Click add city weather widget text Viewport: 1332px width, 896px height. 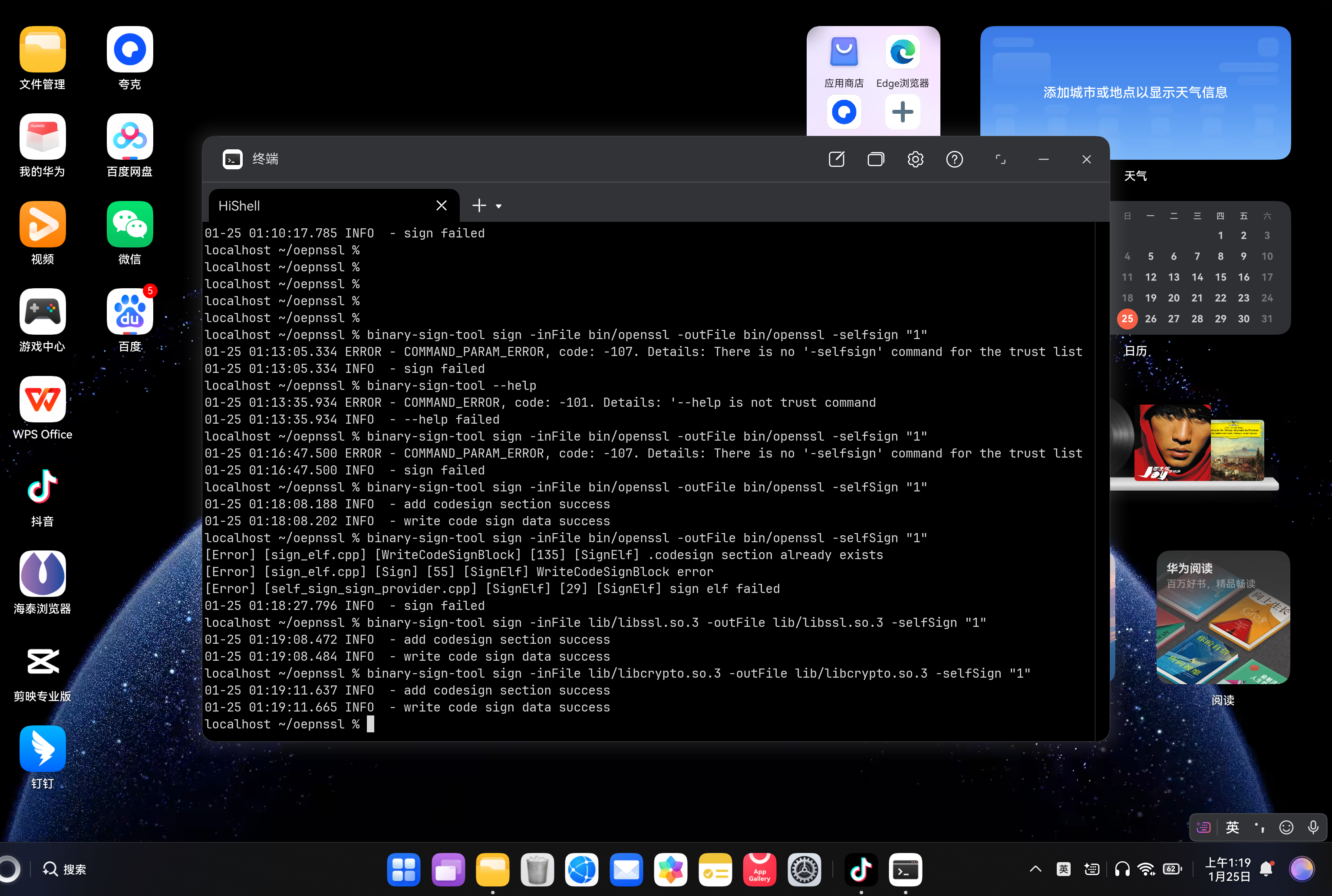1135,92
